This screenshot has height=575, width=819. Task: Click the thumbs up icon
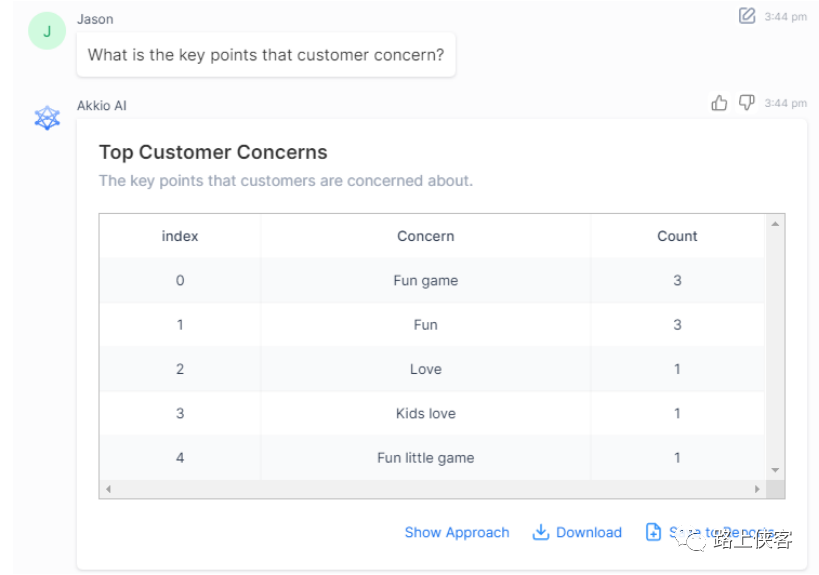click(x=719, y=103)
